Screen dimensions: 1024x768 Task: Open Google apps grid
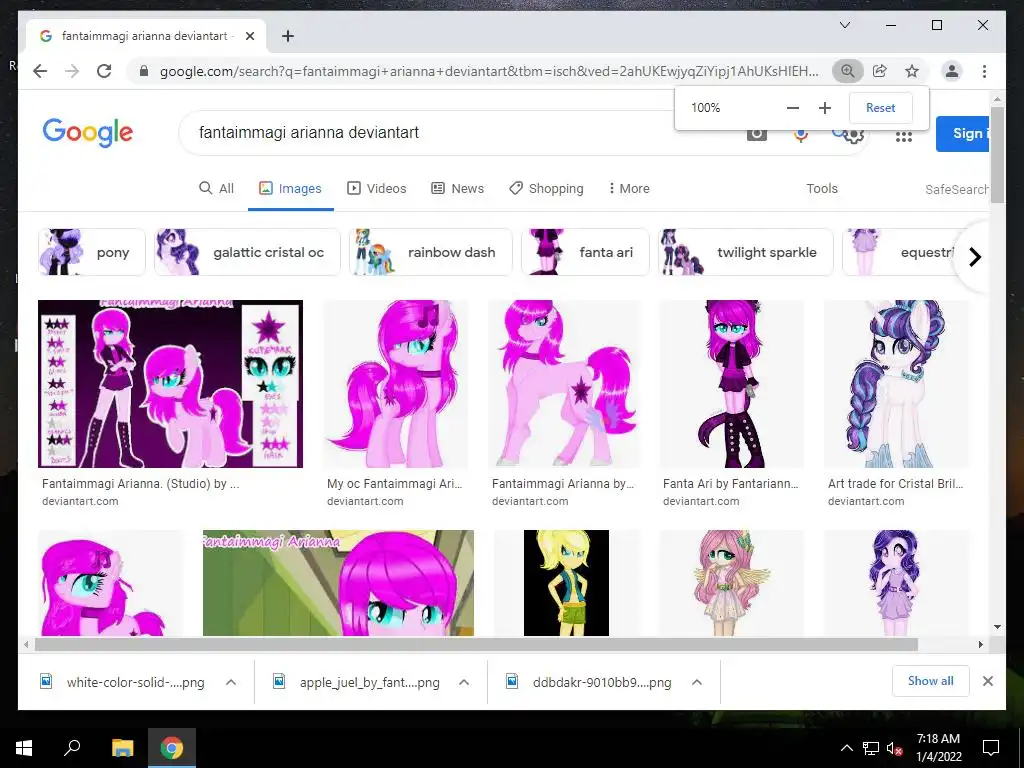[x=904, y=136]
